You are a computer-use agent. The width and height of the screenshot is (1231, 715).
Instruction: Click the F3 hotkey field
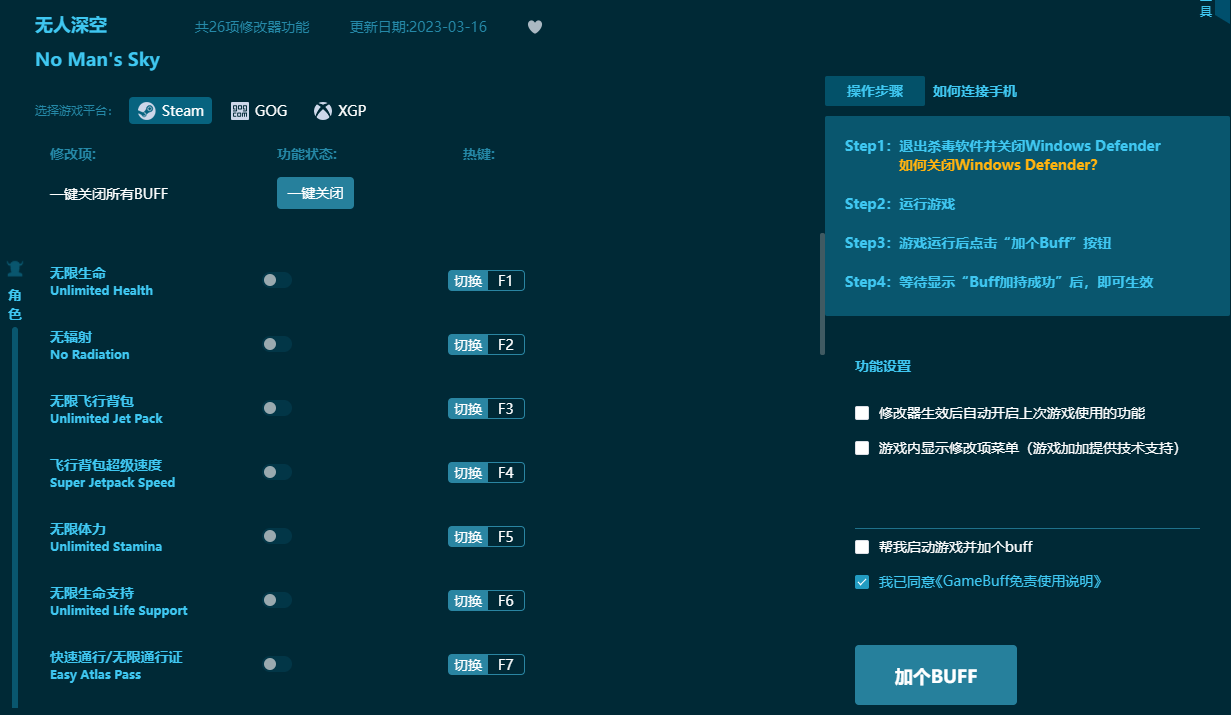(x=506, y=409)
